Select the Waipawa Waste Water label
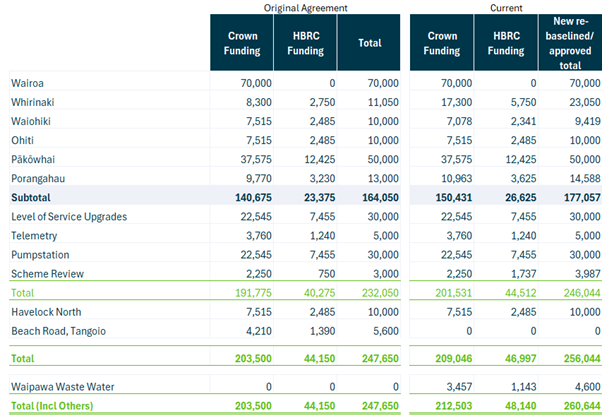Image resolution: width=602 pixels, height=418 pixels. (62, 385)
